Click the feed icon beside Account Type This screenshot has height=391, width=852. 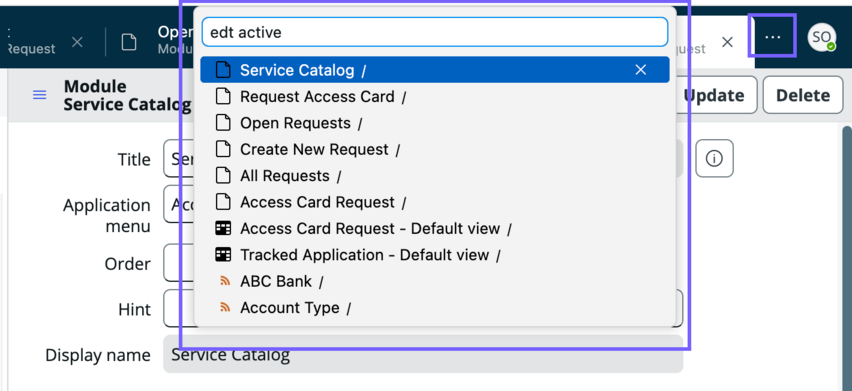point(225,307)
